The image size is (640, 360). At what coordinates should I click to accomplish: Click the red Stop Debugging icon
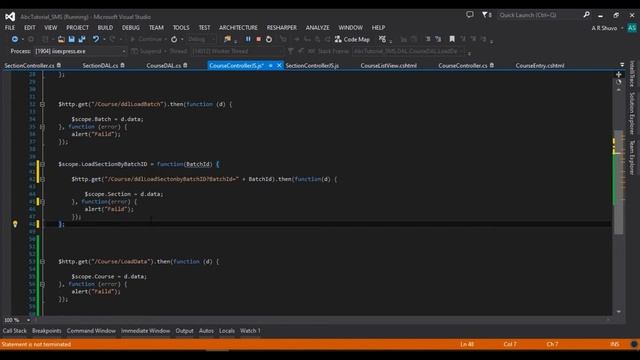(x=258, y=39)
